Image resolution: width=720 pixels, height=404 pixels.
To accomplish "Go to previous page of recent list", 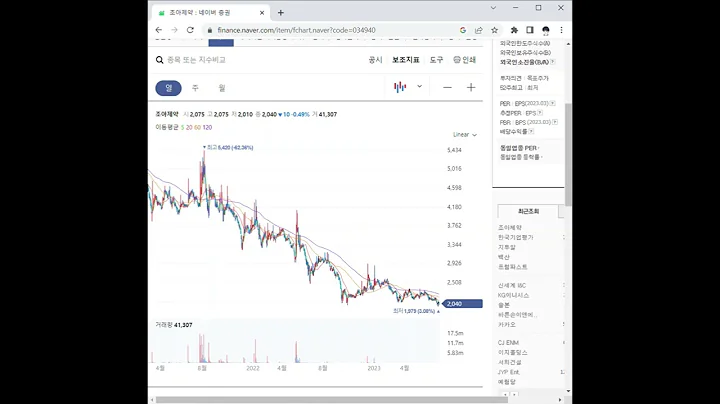I will point(506,394).
